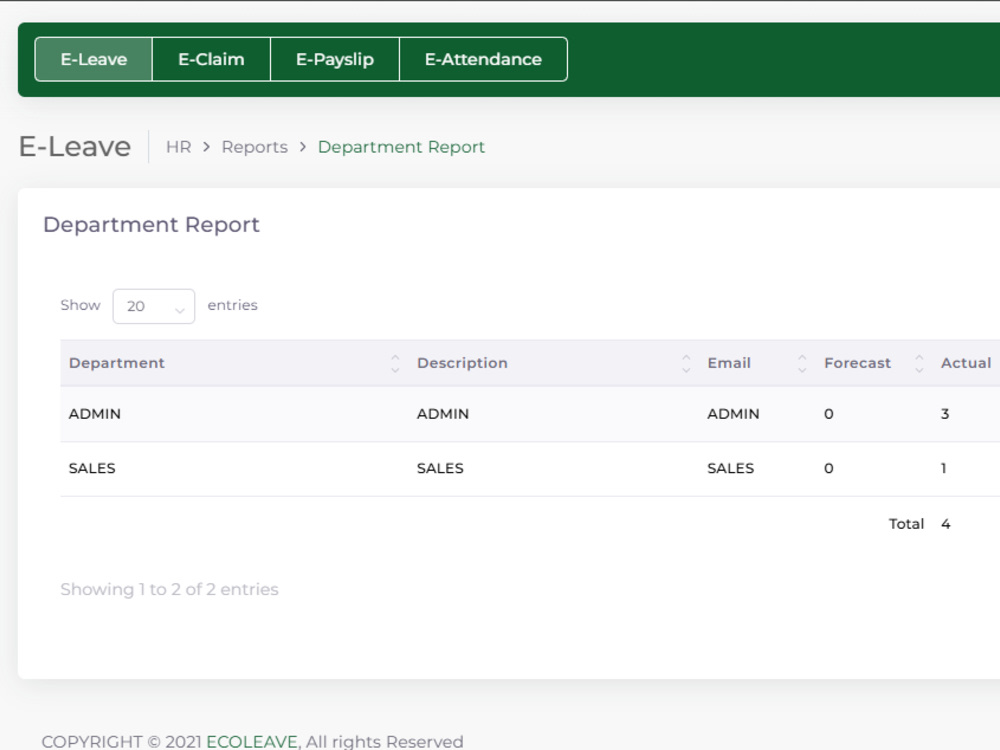Select the ADMIN description cell

(x=443, y=414)
